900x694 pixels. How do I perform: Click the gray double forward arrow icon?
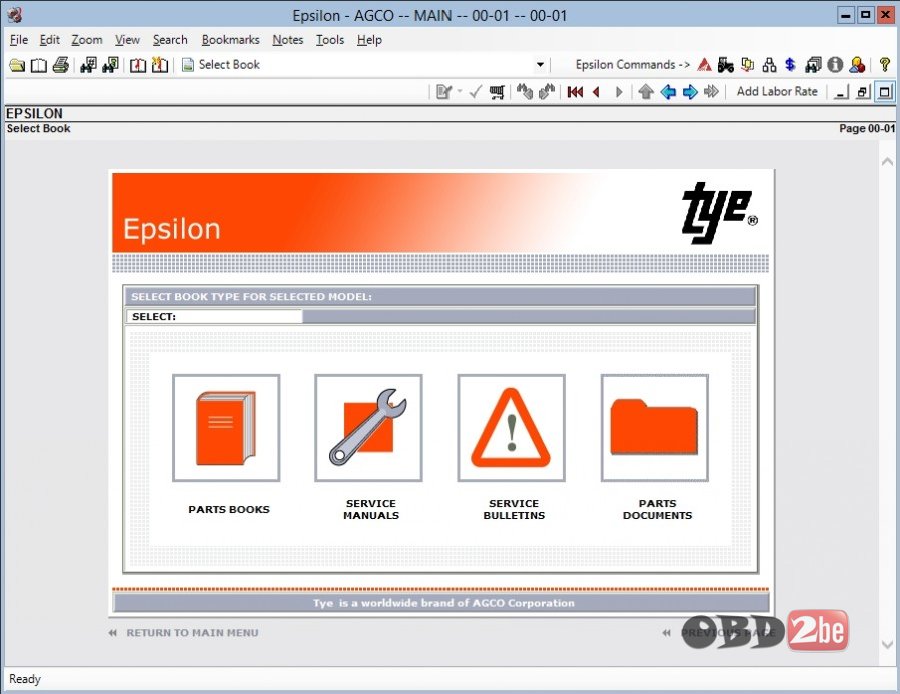pyautogui.click(x=711, y=92)
